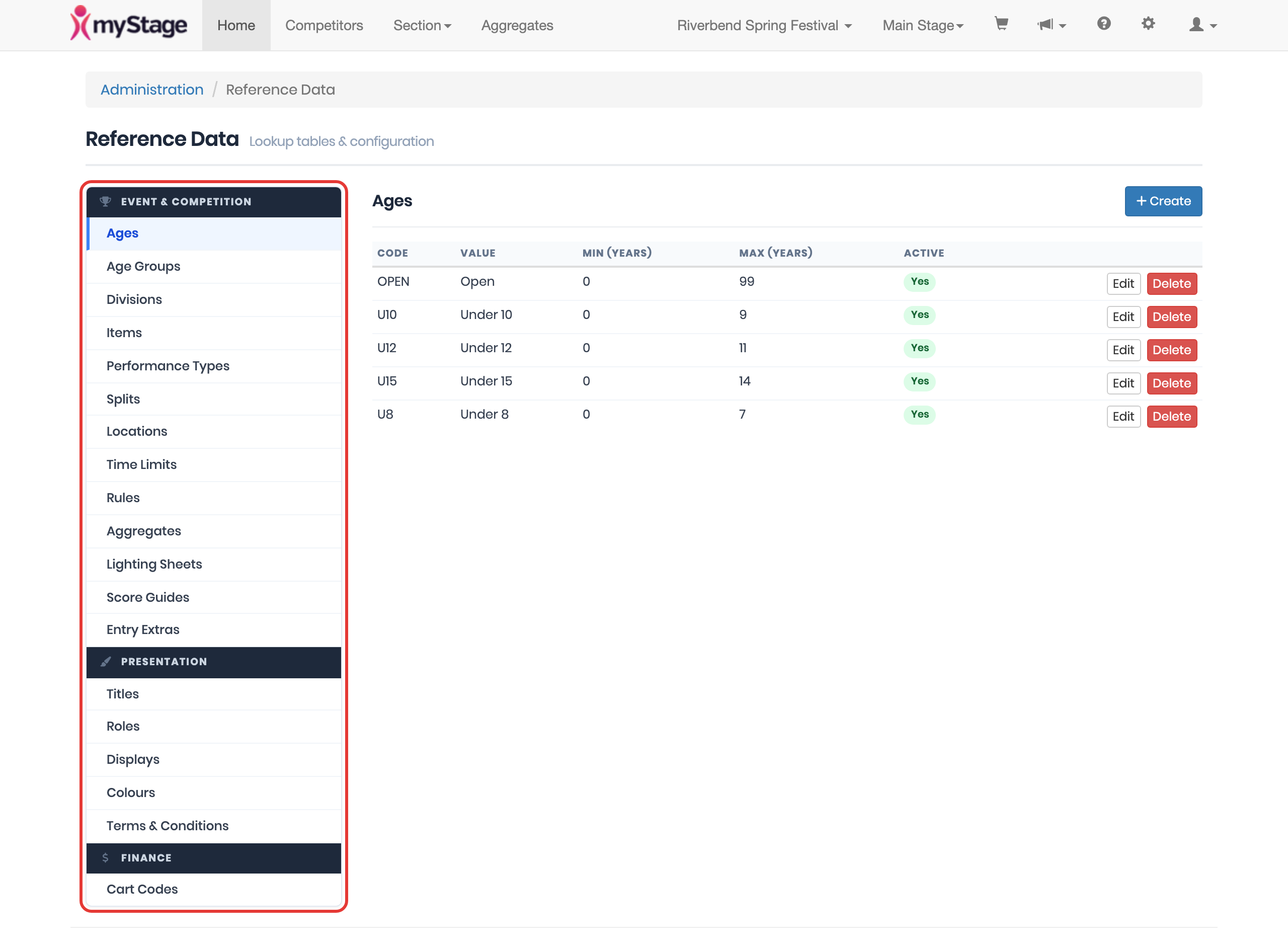The height and width of the screenshot is (948, 1288).
Task: Open Items in the sidebar
Action: point(213,334)
